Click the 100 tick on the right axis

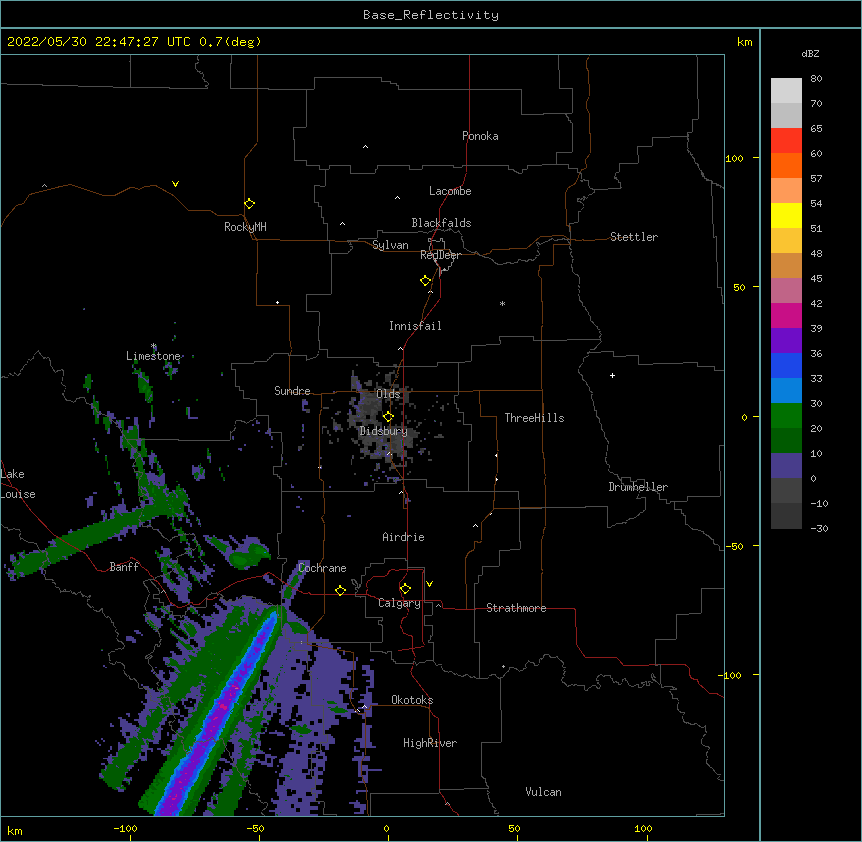(734, 158)
